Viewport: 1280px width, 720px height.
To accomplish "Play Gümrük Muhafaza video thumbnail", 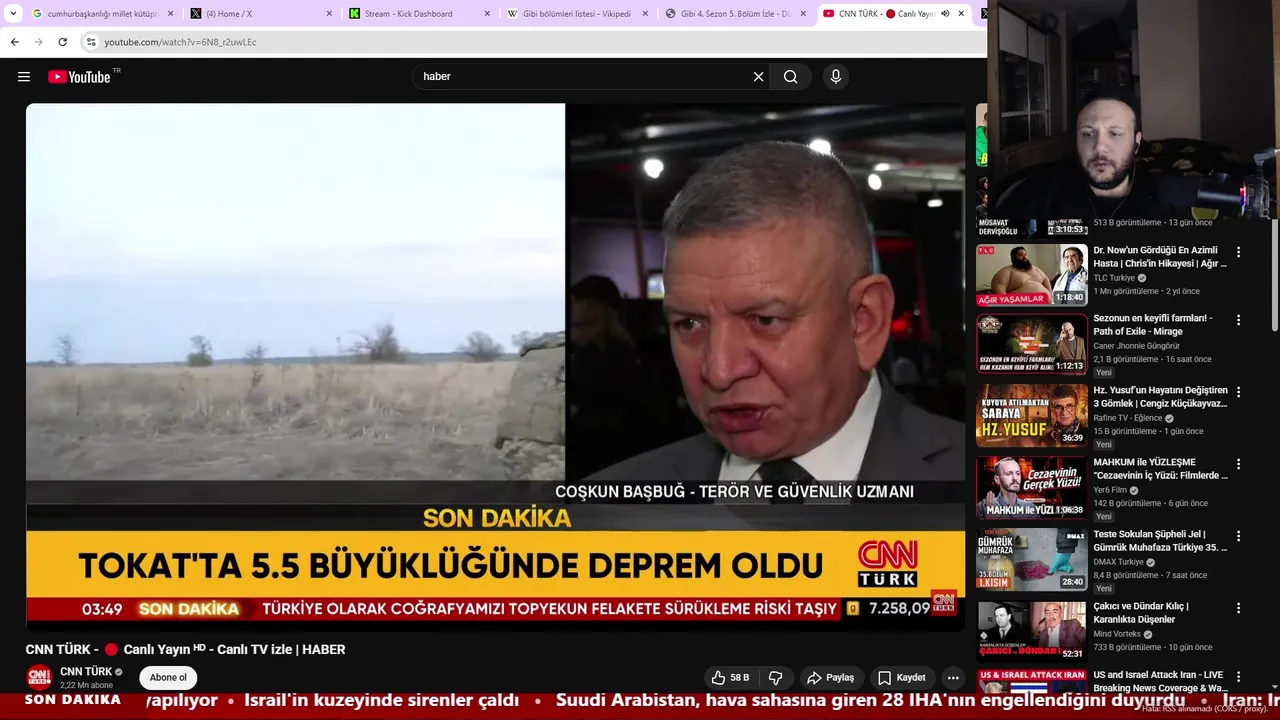I will click(x=1032, y=559).
